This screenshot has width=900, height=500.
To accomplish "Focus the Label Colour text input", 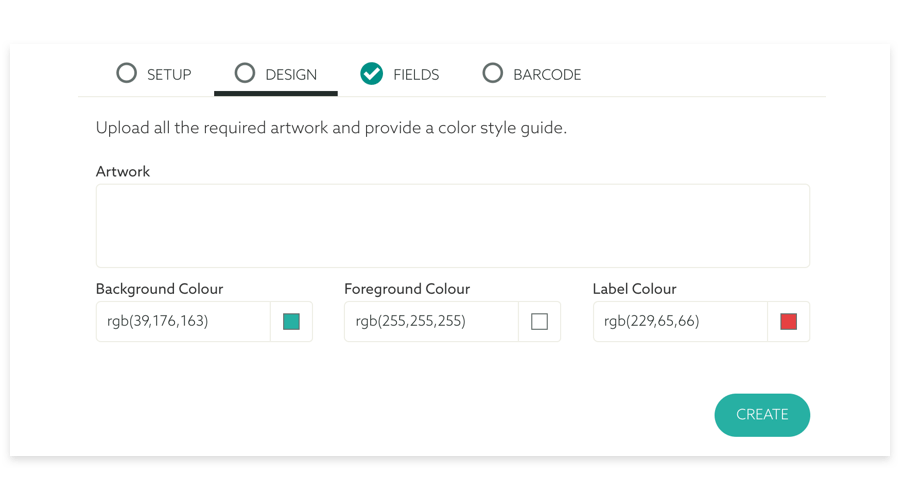I will point(680,322).
